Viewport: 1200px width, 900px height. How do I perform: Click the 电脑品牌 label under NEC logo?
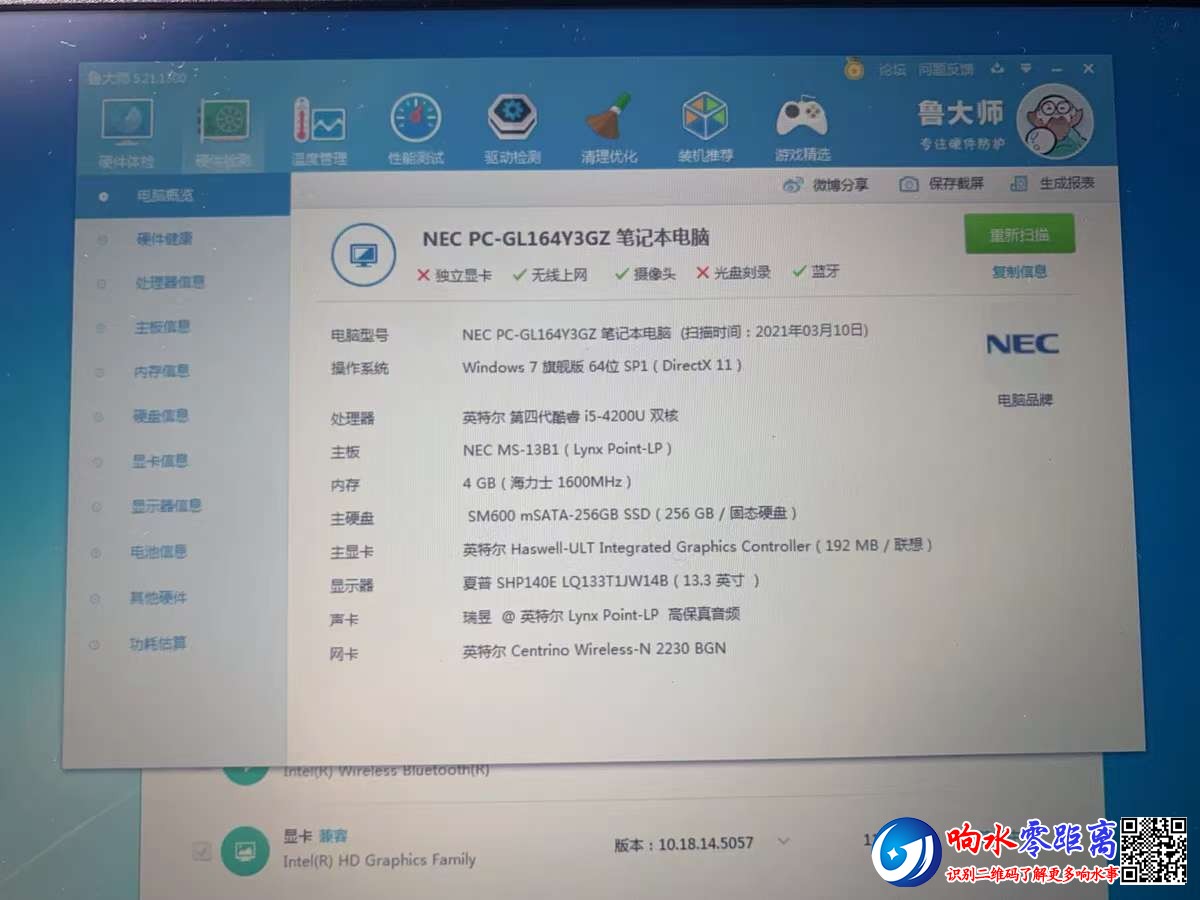click(1025, 400)
